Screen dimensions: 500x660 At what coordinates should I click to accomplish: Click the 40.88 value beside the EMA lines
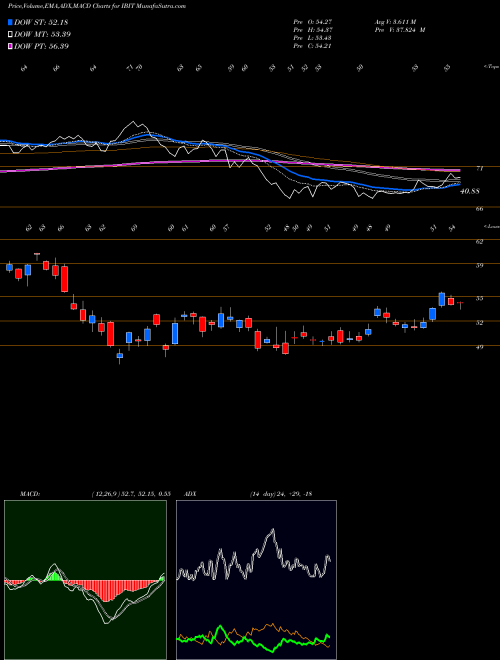coord(471,191)
